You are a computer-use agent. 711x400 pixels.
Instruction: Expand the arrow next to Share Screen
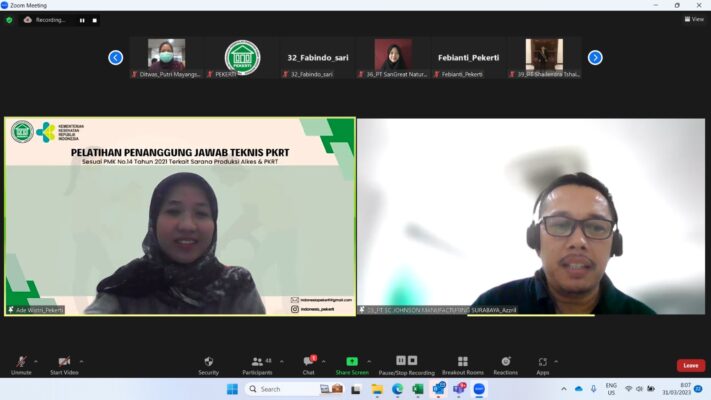coord(369,361)
